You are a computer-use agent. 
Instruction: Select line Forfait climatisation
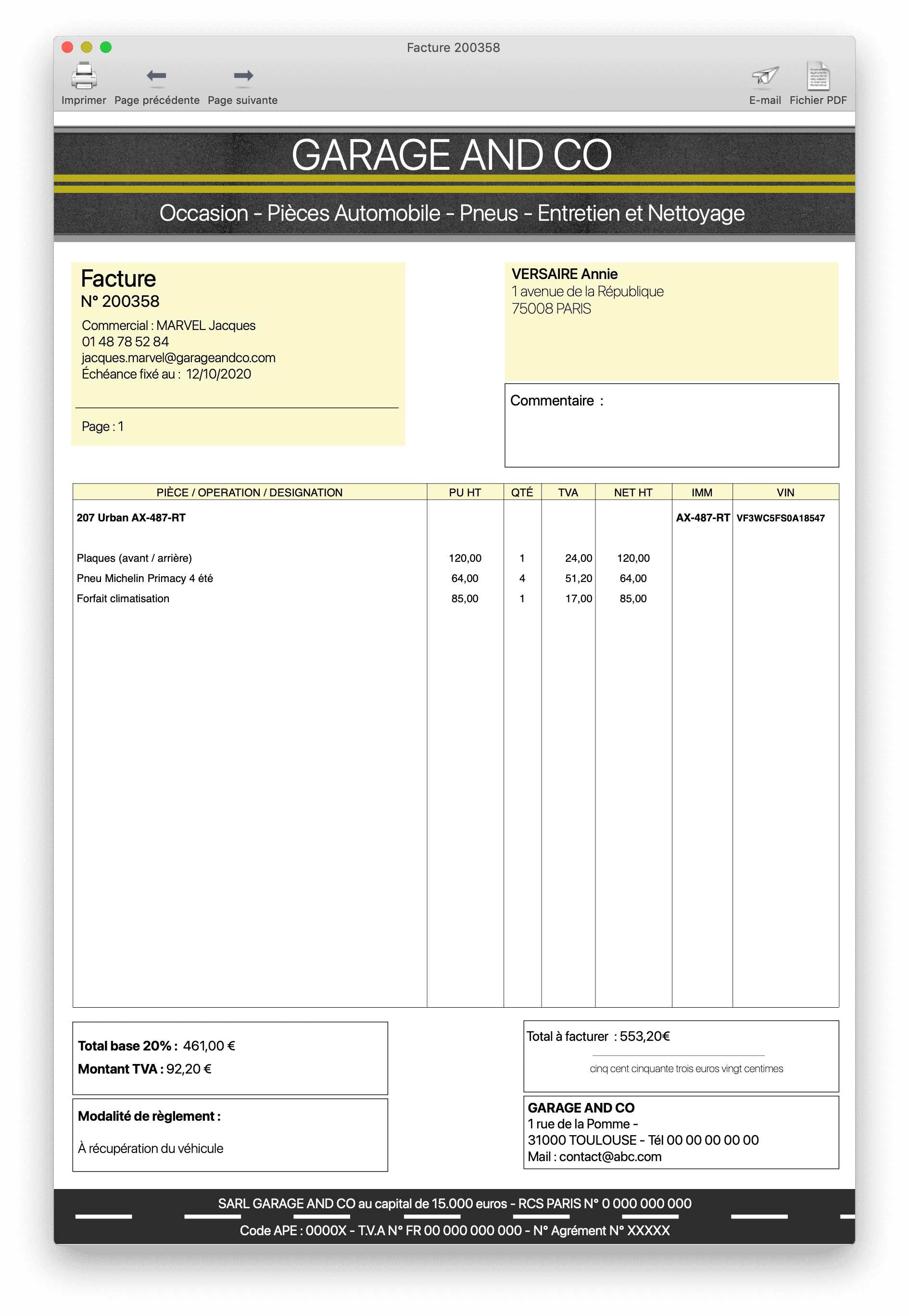click(x=123, y=598)
